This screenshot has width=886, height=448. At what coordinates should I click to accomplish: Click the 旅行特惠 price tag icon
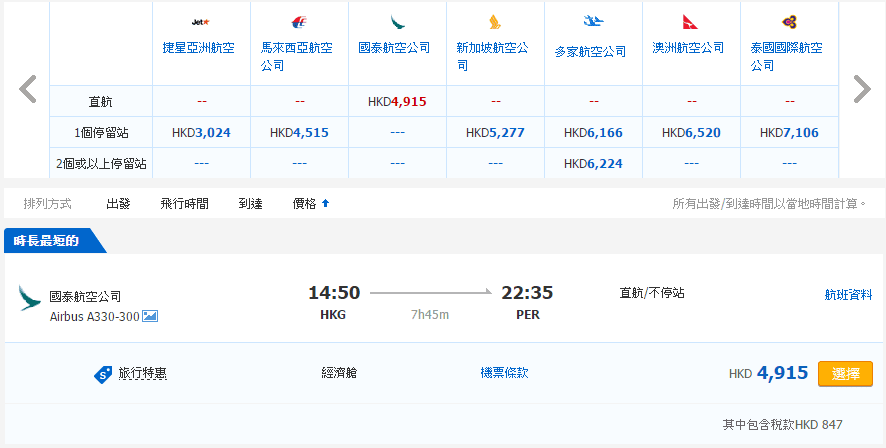pyautogui.click(x=102, y=374)
